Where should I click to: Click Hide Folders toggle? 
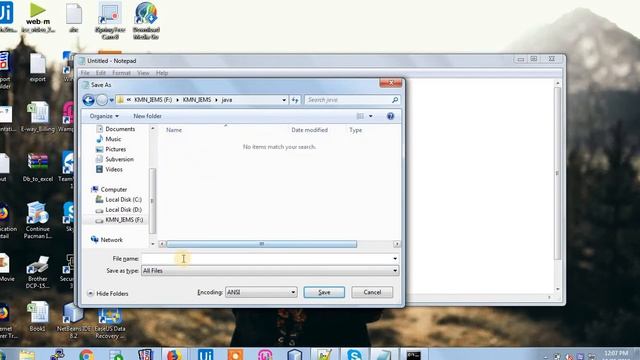[108, 293]
